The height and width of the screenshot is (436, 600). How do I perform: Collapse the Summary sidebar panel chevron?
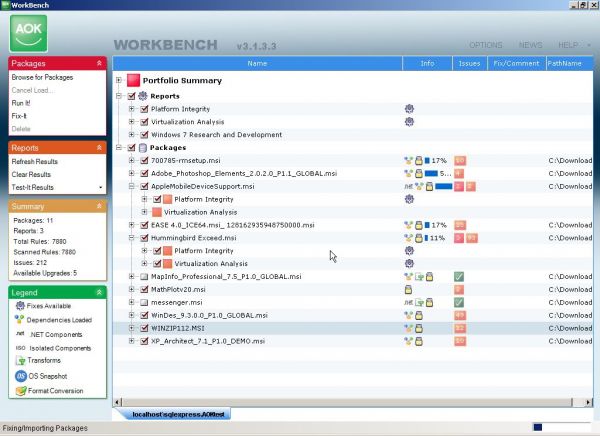click(x=99, y=206)
